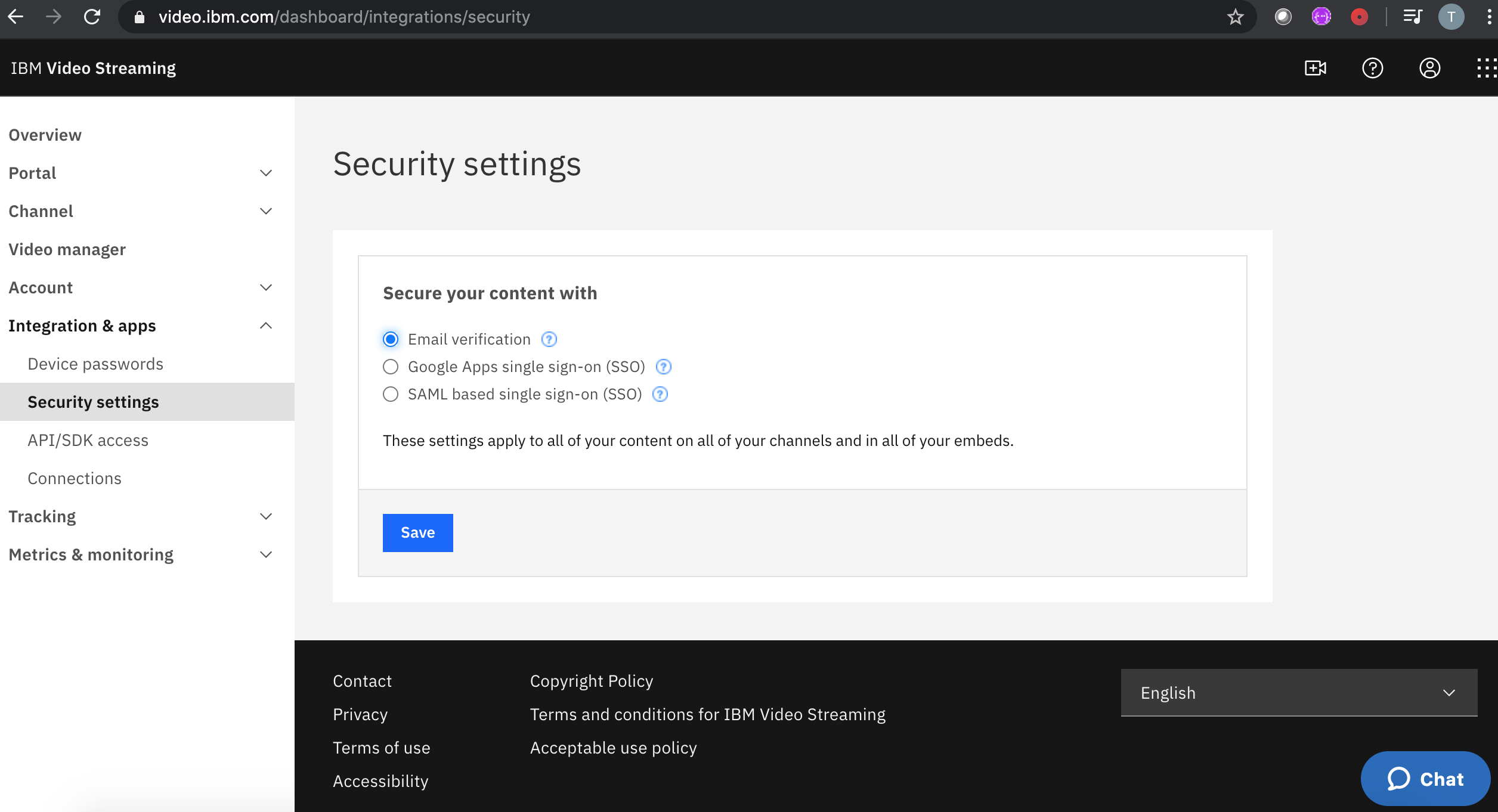Expand the Portal menu chevron
This screenshot has height=812, width=1498.
[266, 173]
